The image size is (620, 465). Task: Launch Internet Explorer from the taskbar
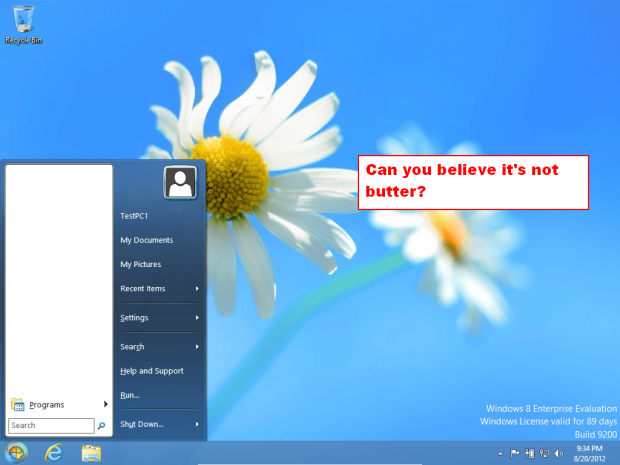[x=54, y=453]
